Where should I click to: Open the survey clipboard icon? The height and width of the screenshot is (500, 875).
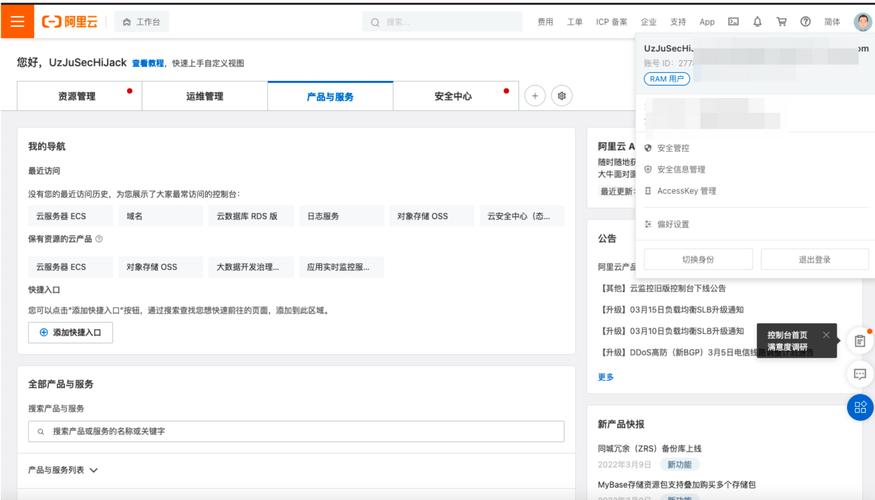tap(859, 340)
